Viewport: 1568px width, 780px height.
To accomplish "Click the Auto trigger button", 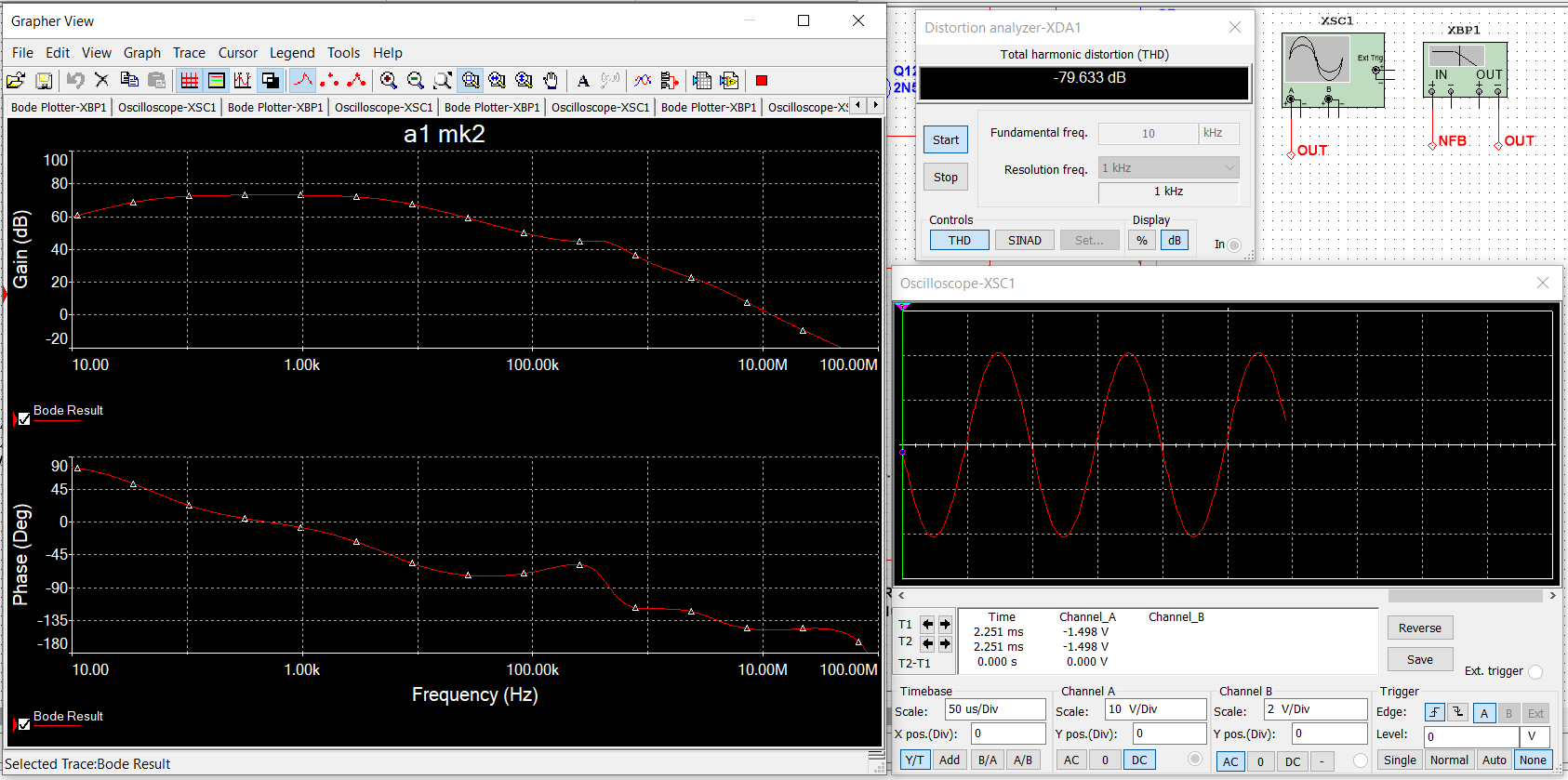I will pyautogui.click(x=1495, y=760).
